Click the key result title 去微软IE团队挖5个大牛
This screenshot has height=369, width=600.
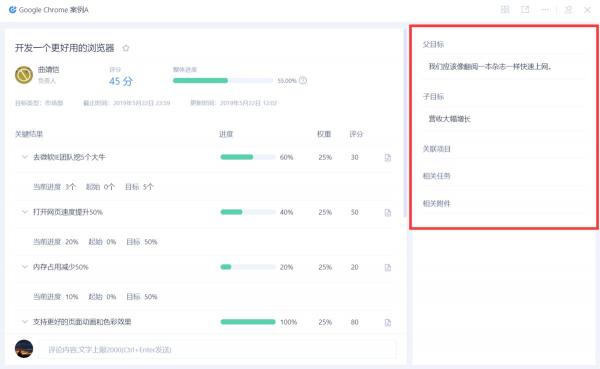click(x=69, y=157)
